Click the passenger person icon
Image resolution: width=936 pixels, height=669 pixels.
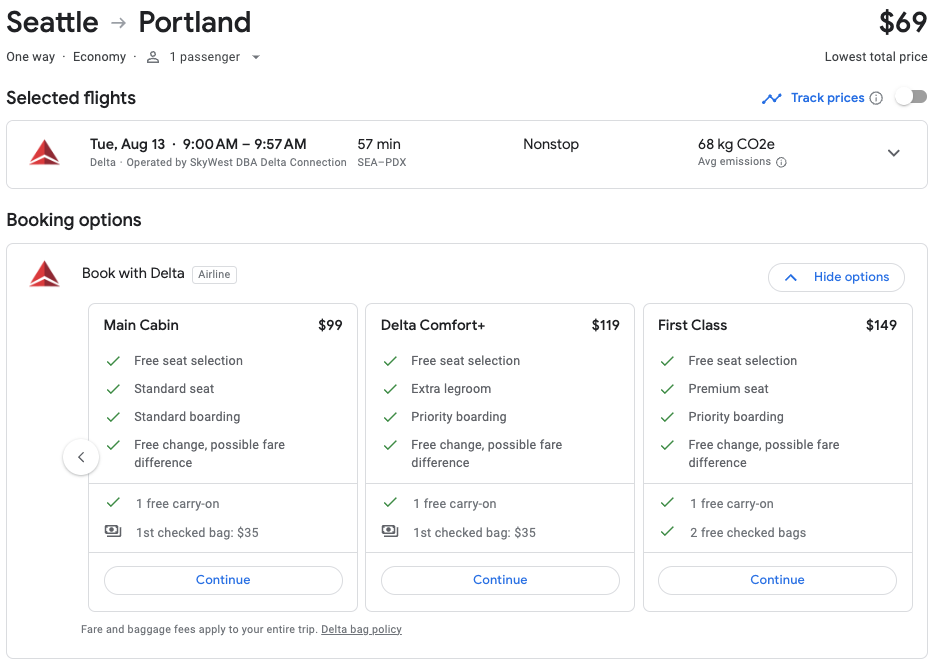pyautogui.click(x=152, y=57)
